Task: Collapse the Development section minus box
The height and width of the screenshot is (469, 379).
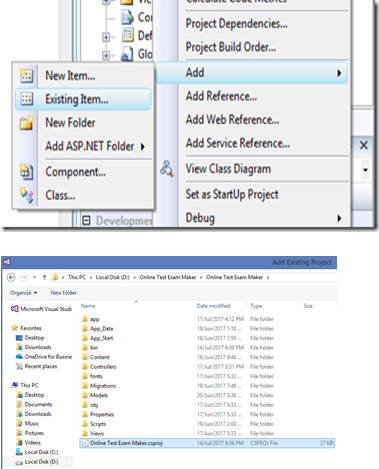Action: point(86,220)
